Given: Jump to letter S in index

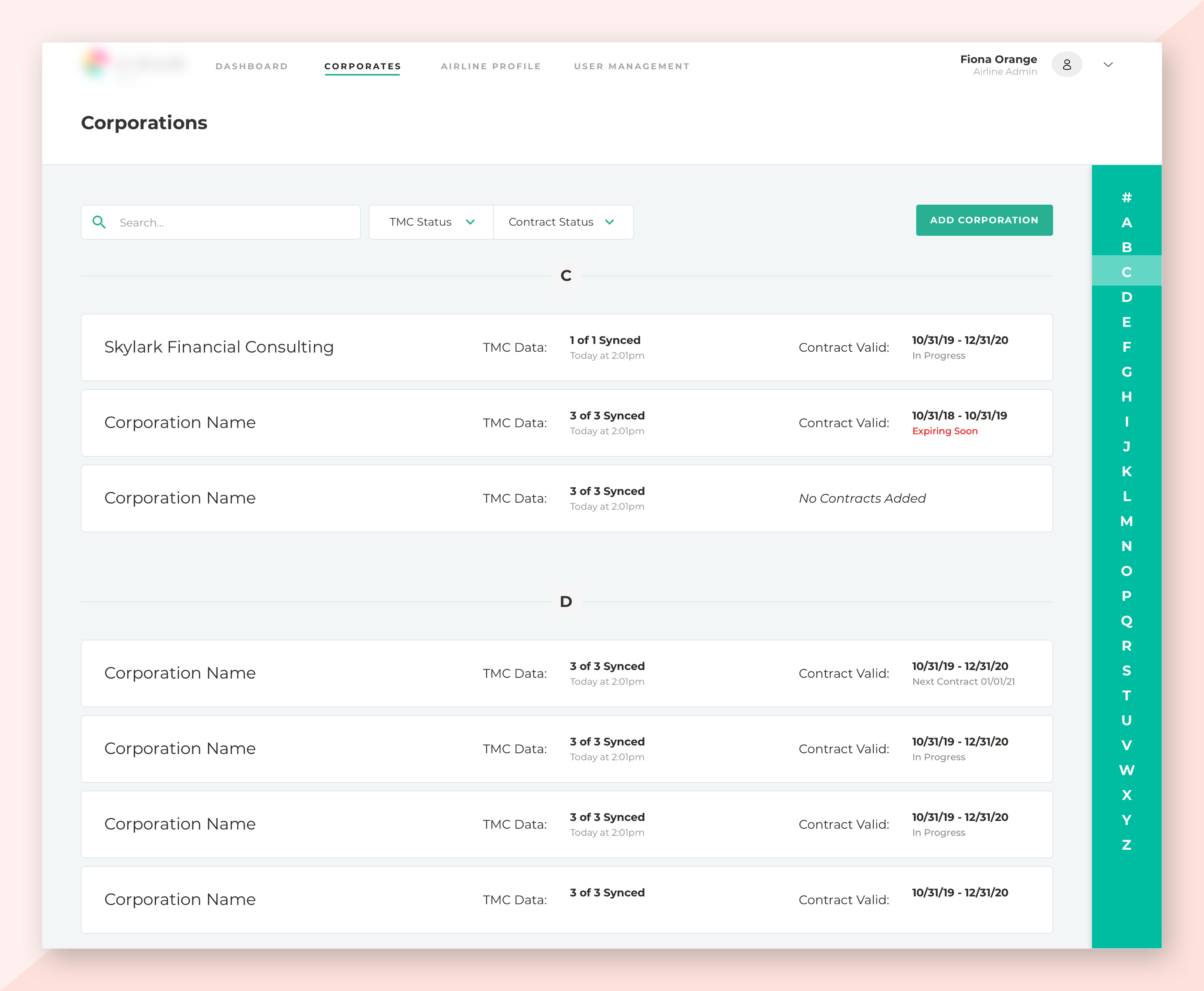Looking at the screenshot, I should 1126,671.
